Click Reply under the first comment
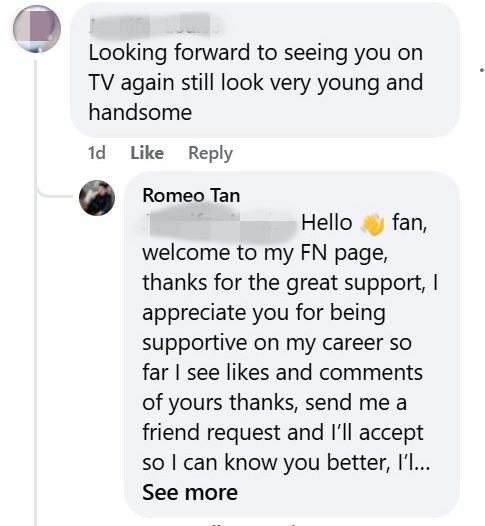 (x=210, y=154)
